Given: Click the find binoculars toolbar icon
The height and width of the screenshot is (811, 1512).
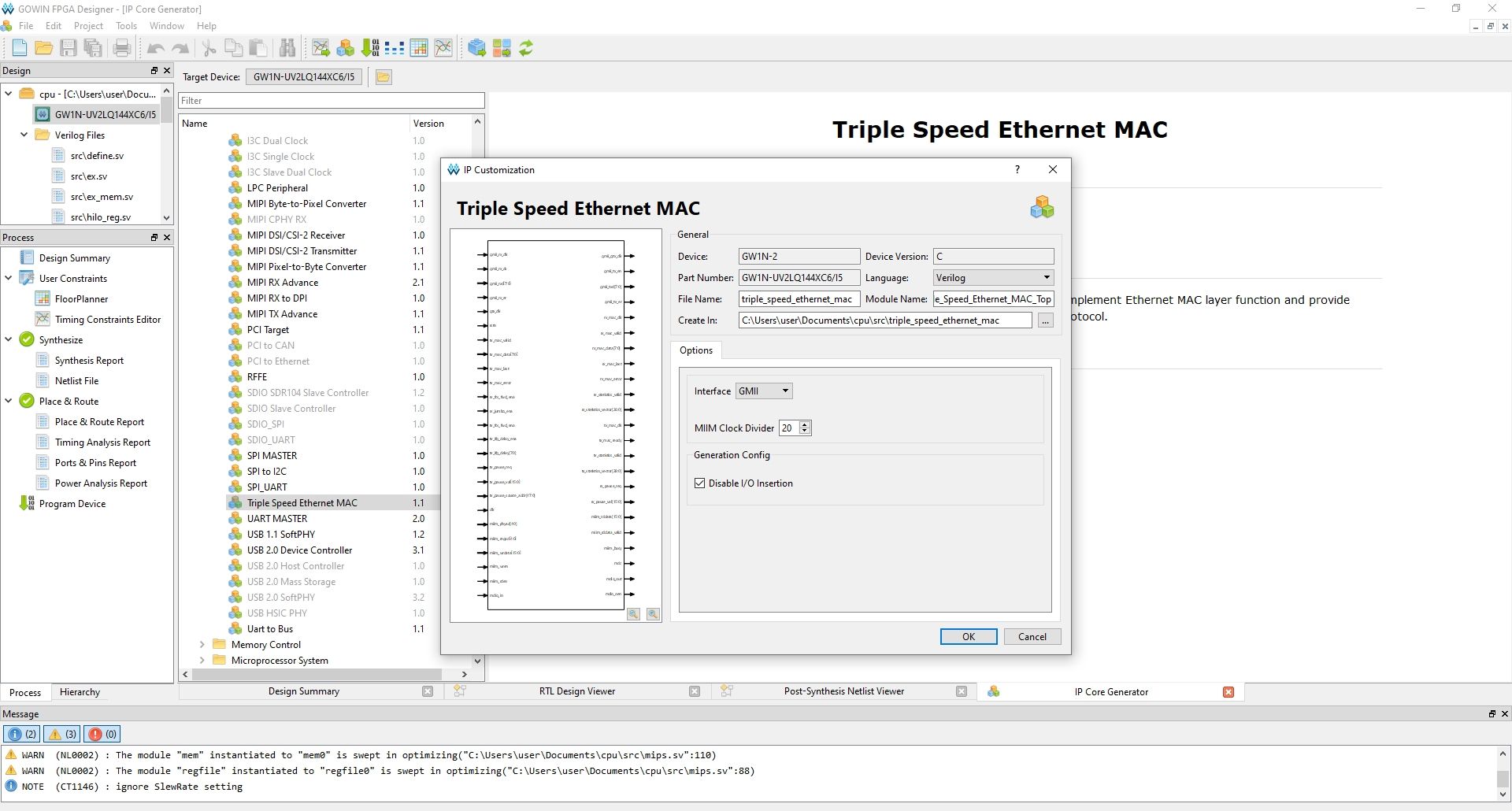Looking at the screenshot, I should 287,47.
